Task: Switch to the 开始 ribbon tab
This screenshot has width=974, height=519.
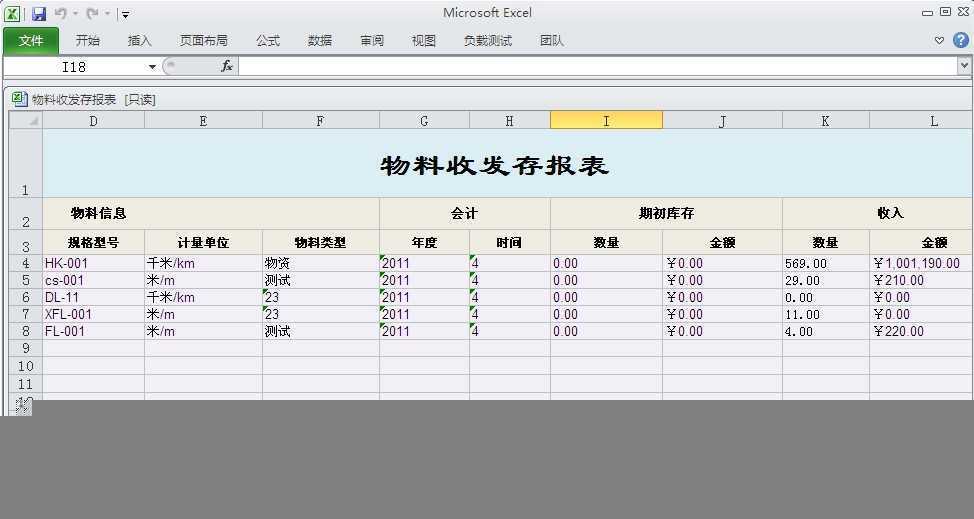Action: [88, 41]
